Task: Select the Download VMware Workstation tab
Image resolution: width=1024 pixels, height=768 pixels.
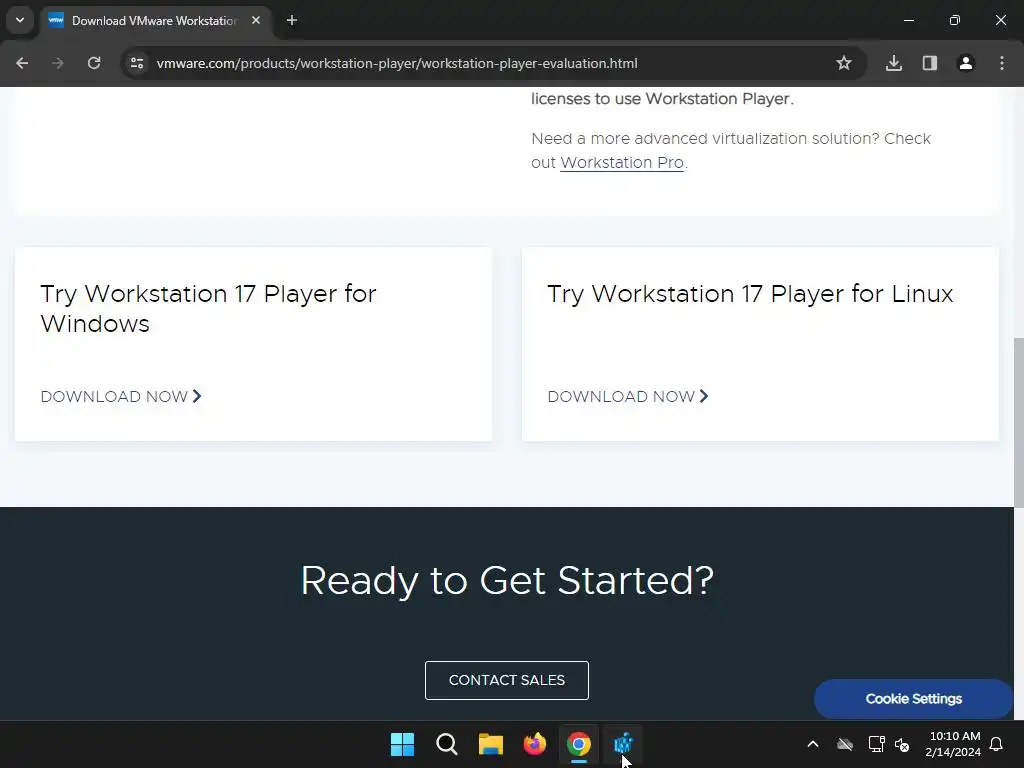Action: point(155,21)
